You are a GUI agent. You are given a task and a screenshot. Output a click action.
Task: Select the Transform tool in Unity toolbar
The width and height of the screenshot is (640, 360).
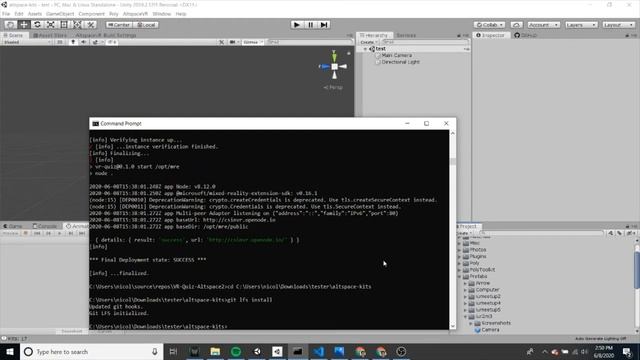pos(77,25)
